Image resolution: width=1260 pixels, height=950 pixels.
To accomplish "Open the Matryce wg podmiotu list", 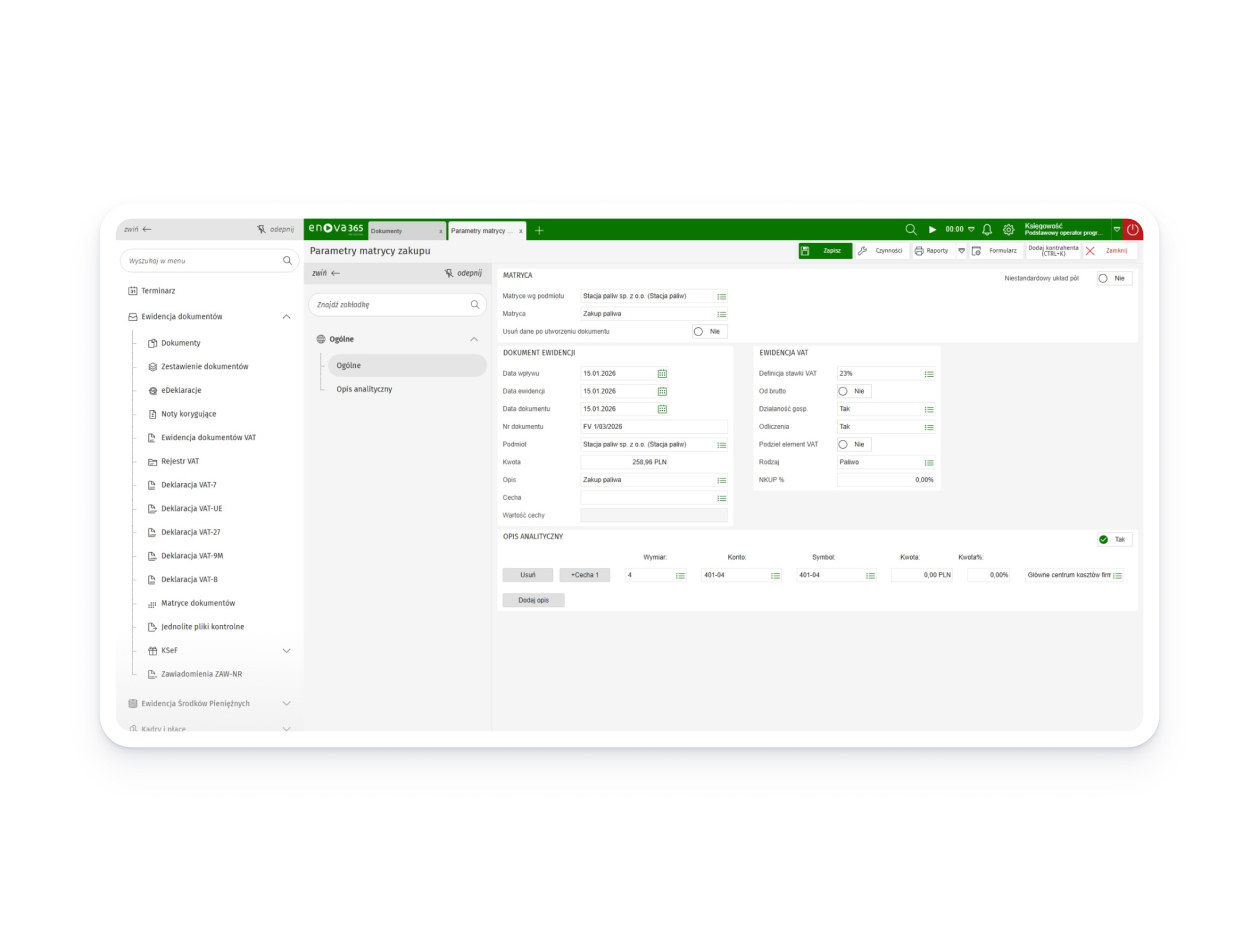I will click(x=722, y=297).
